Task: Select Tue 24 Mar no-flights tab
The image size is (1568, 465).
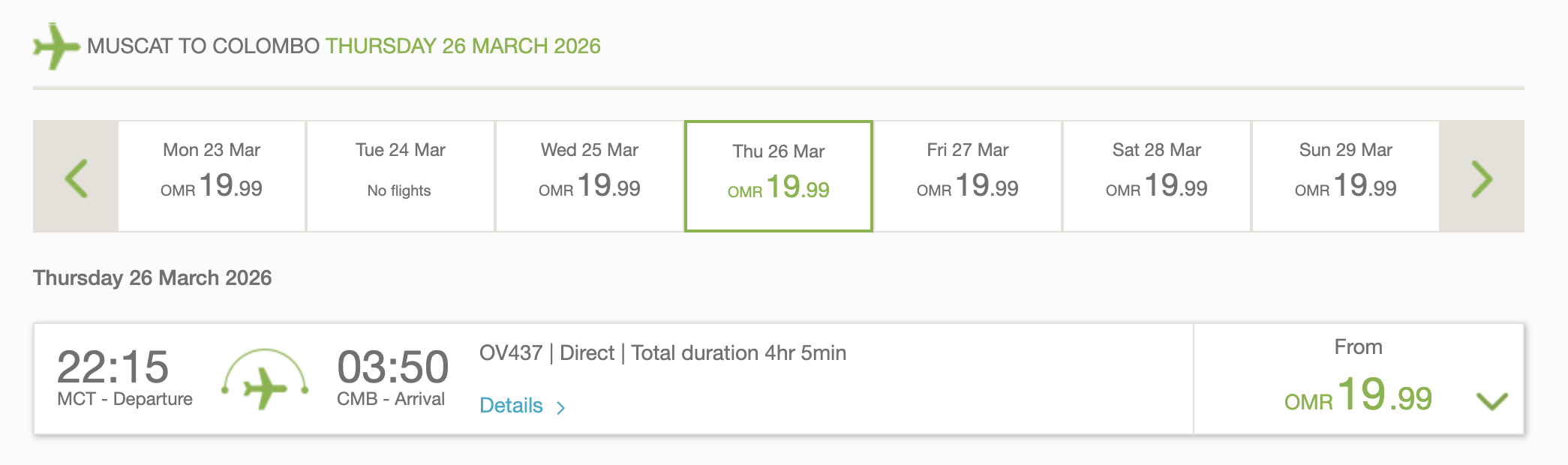Action: [401, 175]
